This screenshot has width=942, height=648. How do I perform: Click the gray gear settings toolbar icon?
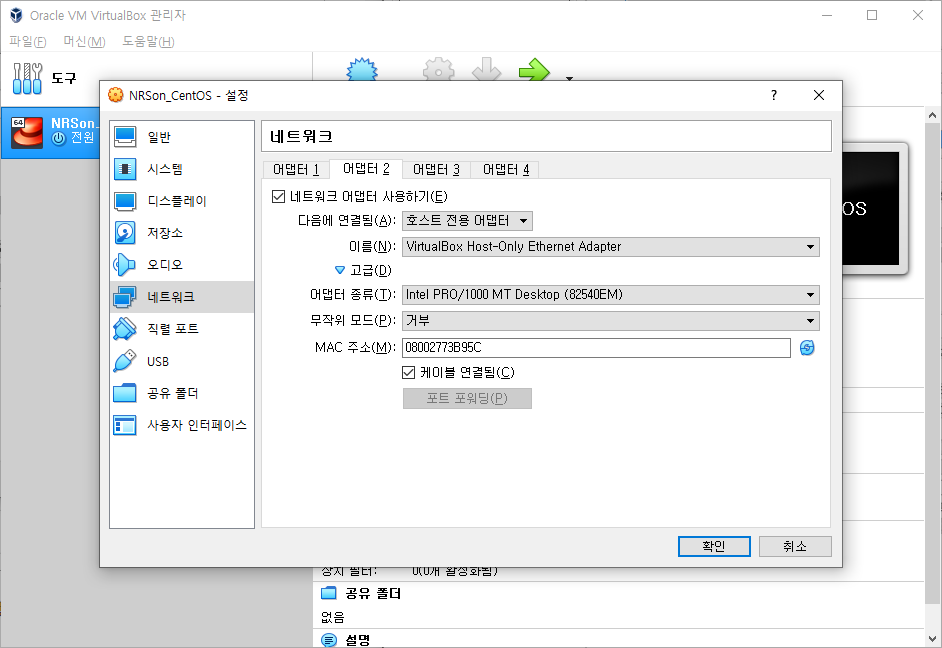[x=439, y=69]
